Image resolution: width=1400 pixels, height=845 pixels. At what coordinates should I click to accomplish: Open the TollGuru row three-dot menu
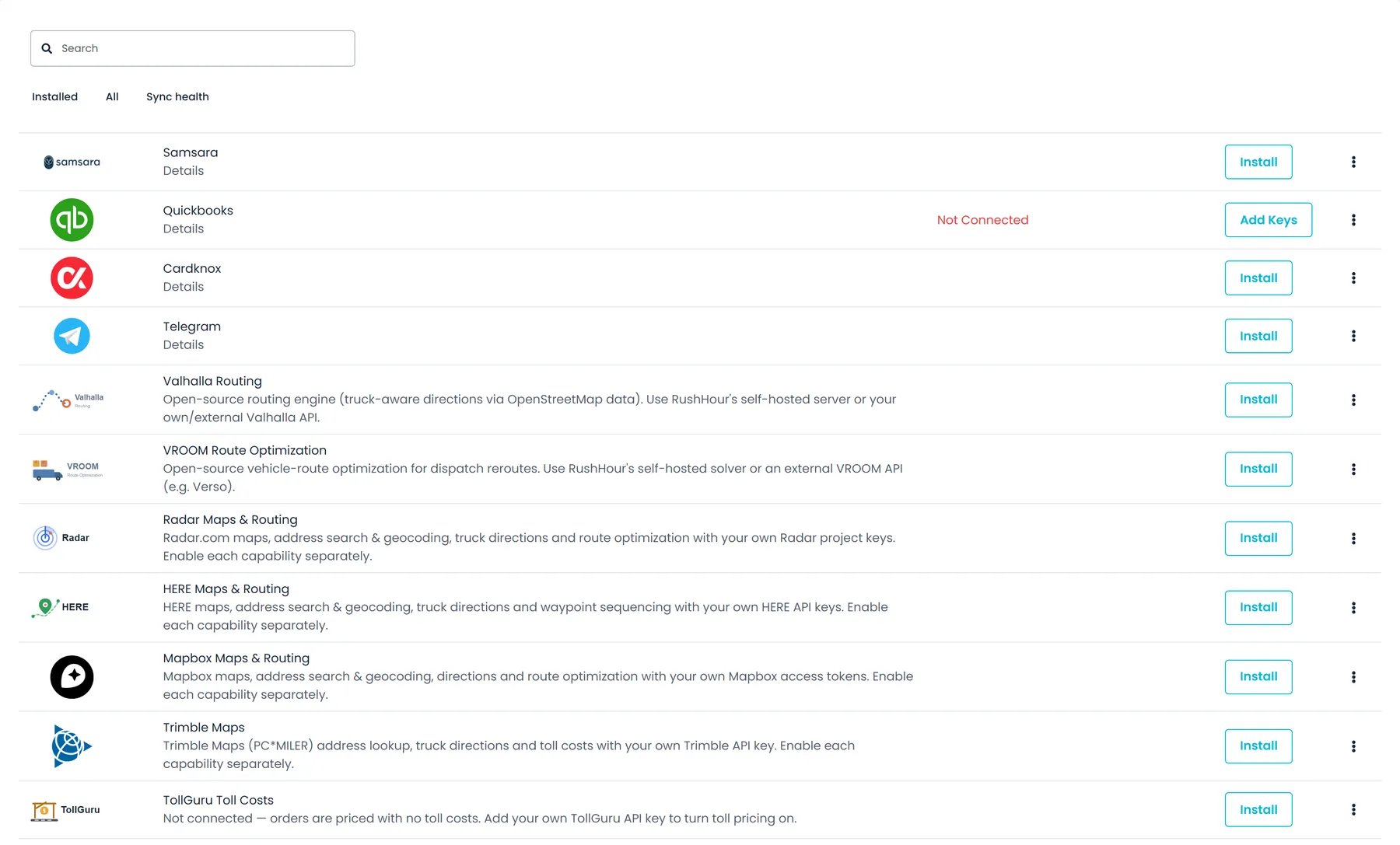1353,809
